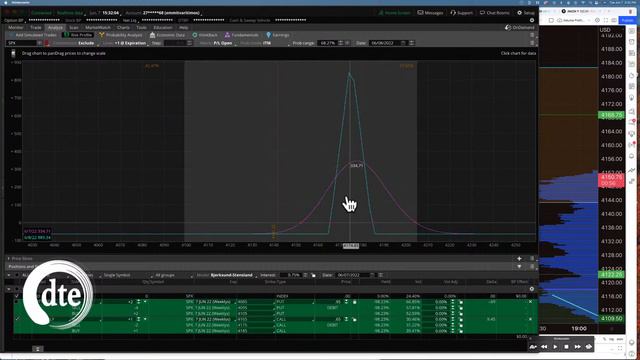
Task: Open the Fundamentals subtab
Action: point(242,35)
